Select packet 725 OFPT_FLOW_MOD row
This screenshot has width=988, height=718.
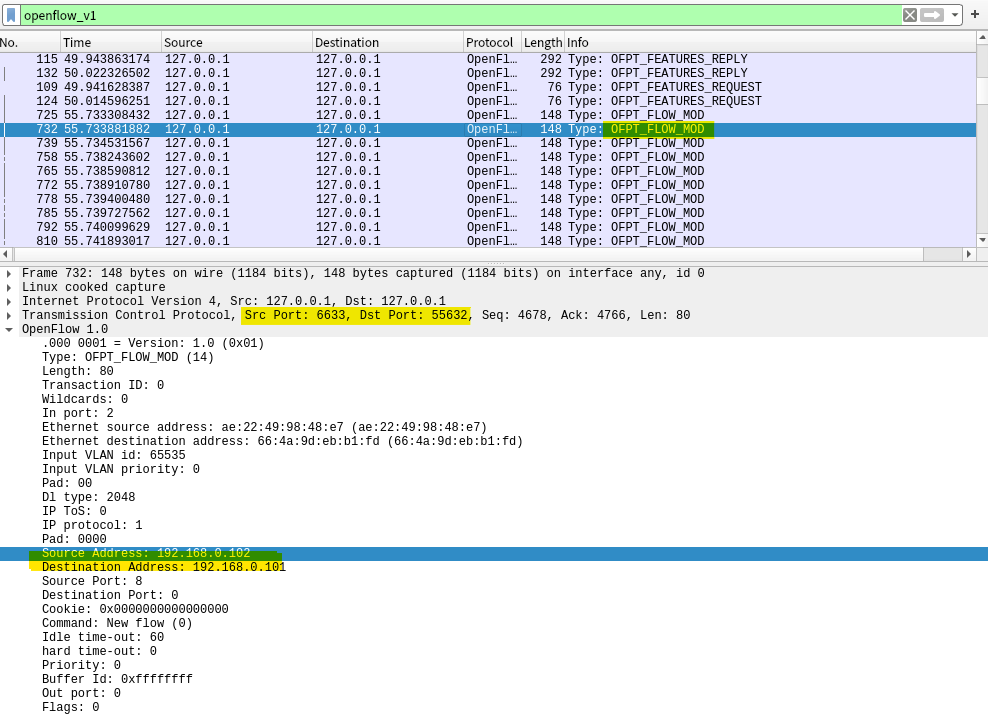[x=488, y=115]
